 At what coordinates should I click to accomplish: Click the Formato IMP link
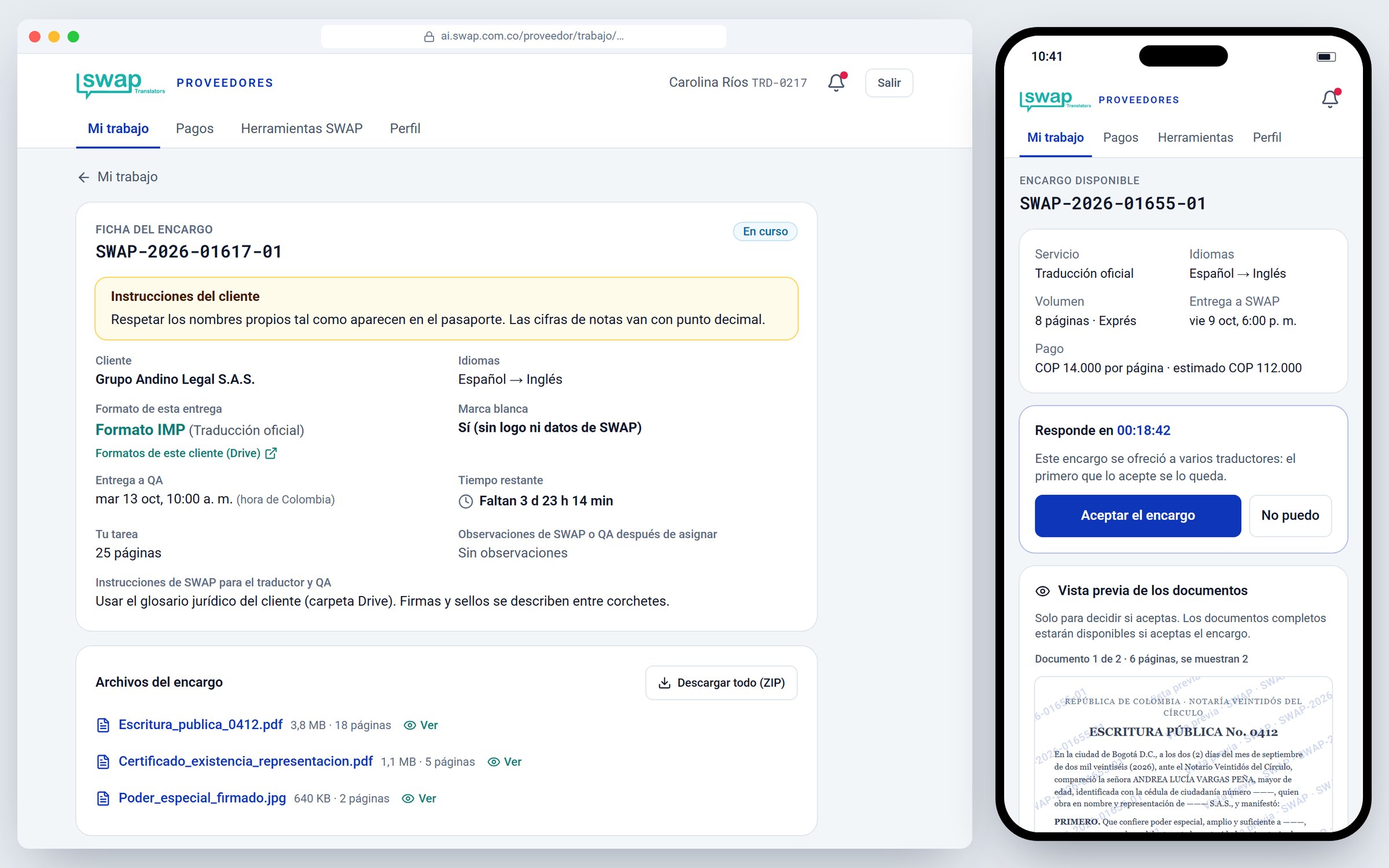click(140, 430)
